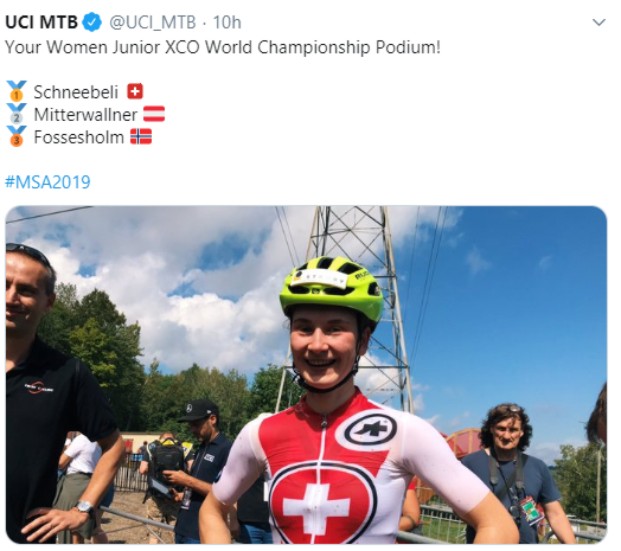Click the Mitterwallner name text
Viewport: 621px width, 551px height.
[86, 114]
